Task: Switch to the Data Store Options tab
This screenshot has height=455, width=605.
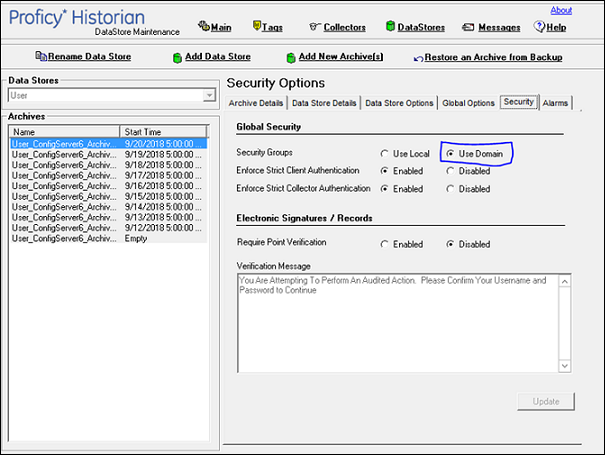Action: (x=399, y=103)
